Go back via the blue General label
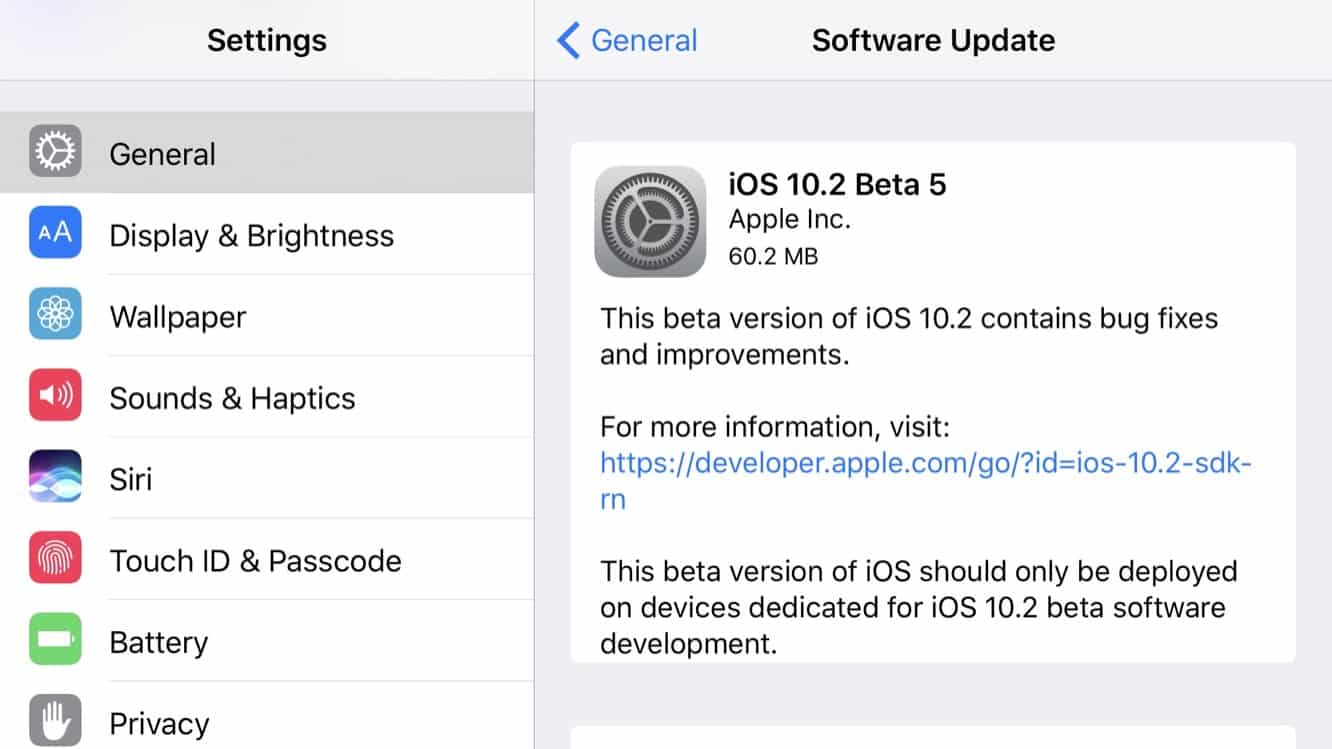Viewport: 1332px width, 749px height. point(644,41)
